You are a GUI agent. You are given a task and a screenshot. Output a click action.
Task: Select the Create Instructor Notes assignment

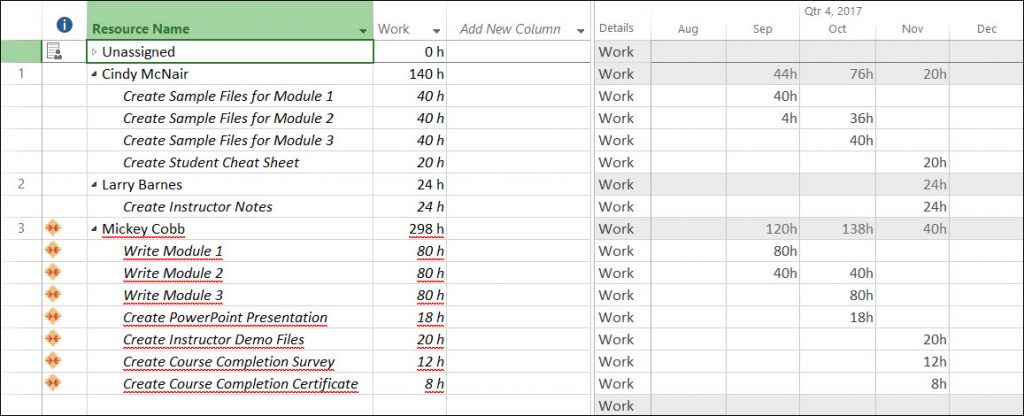(197, 207)
